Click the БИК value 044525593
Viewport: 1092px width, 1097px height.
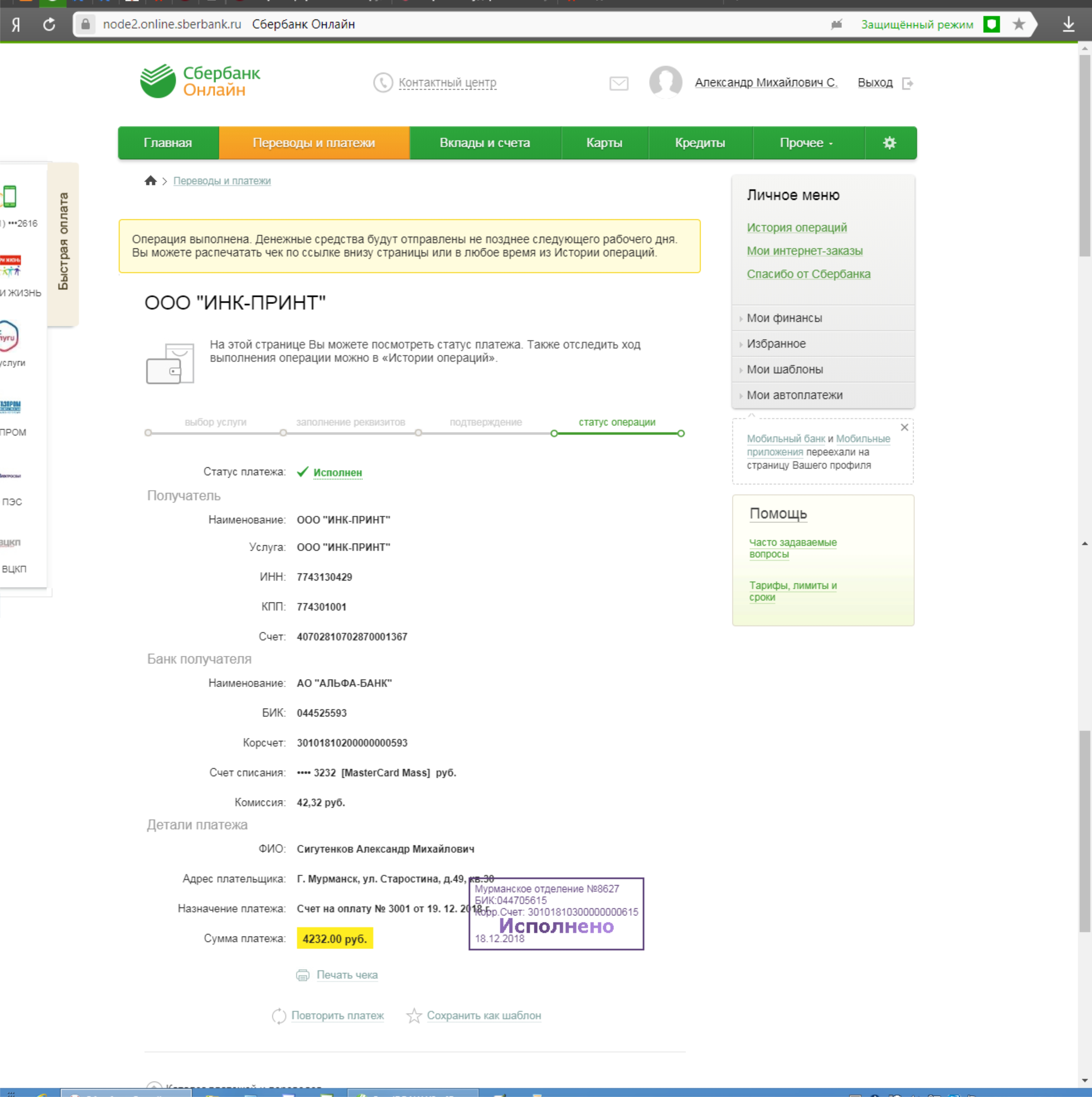pos(322,713)
